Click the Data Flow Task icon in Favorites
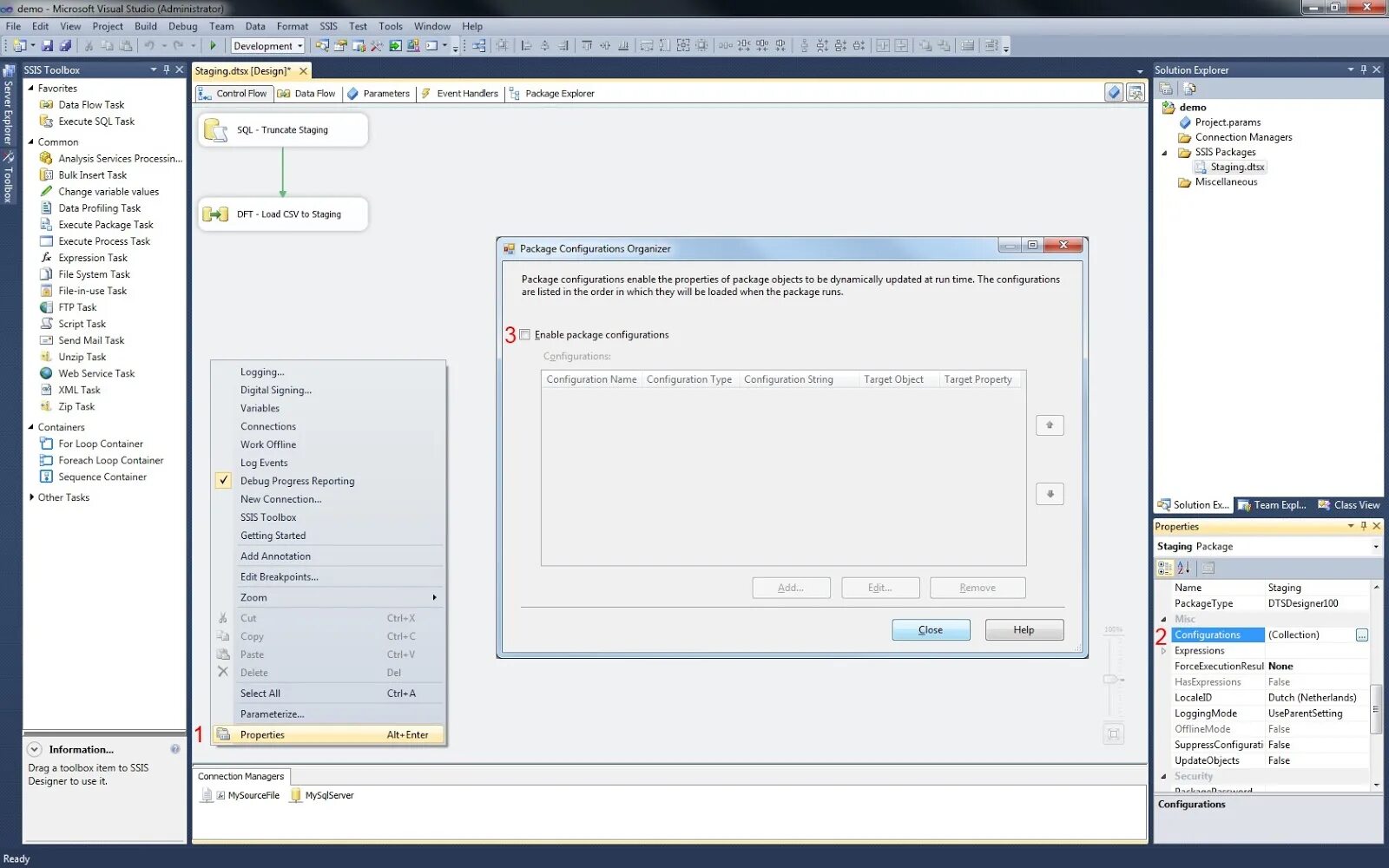1389x868 pixels. [47, 105]
